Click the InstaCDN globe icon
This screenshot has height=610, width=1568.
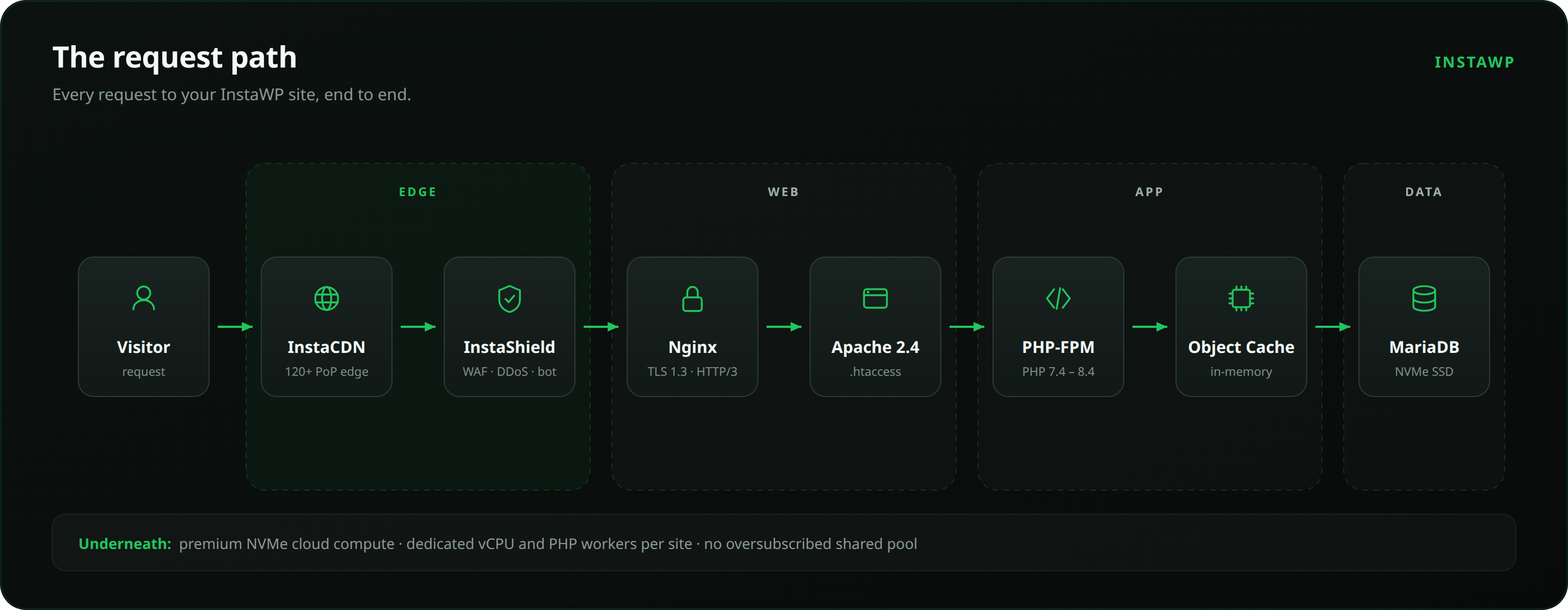point(326,298)
